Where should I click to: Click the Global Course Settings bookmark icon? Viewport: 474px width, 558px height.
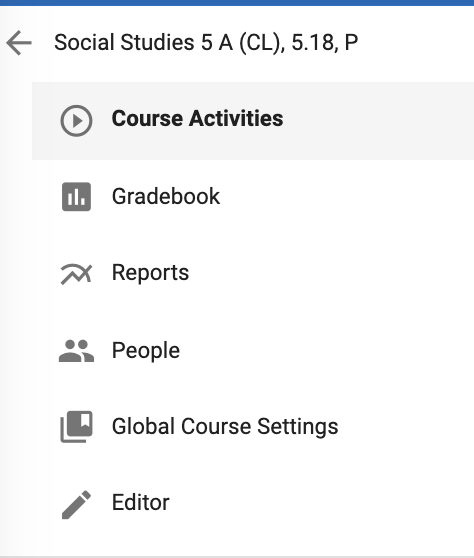[x=76, y=427]
